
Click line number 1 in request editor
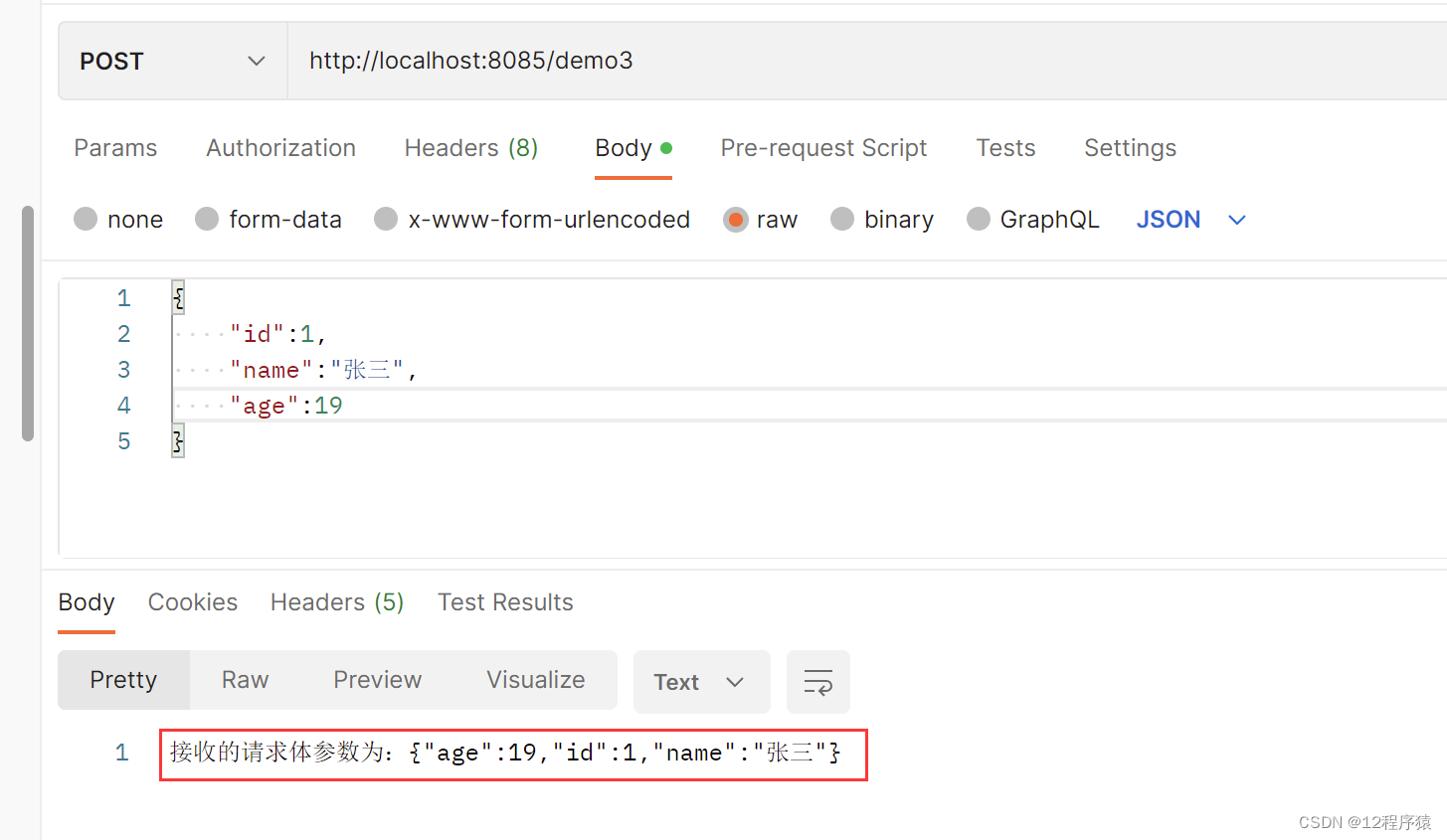click(x=123, y=298)
